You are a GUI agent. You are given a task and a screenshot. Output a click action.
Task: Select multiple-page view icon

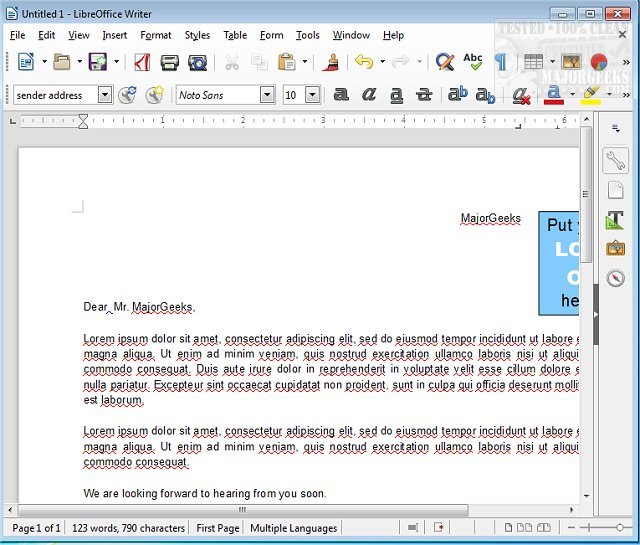524,528
